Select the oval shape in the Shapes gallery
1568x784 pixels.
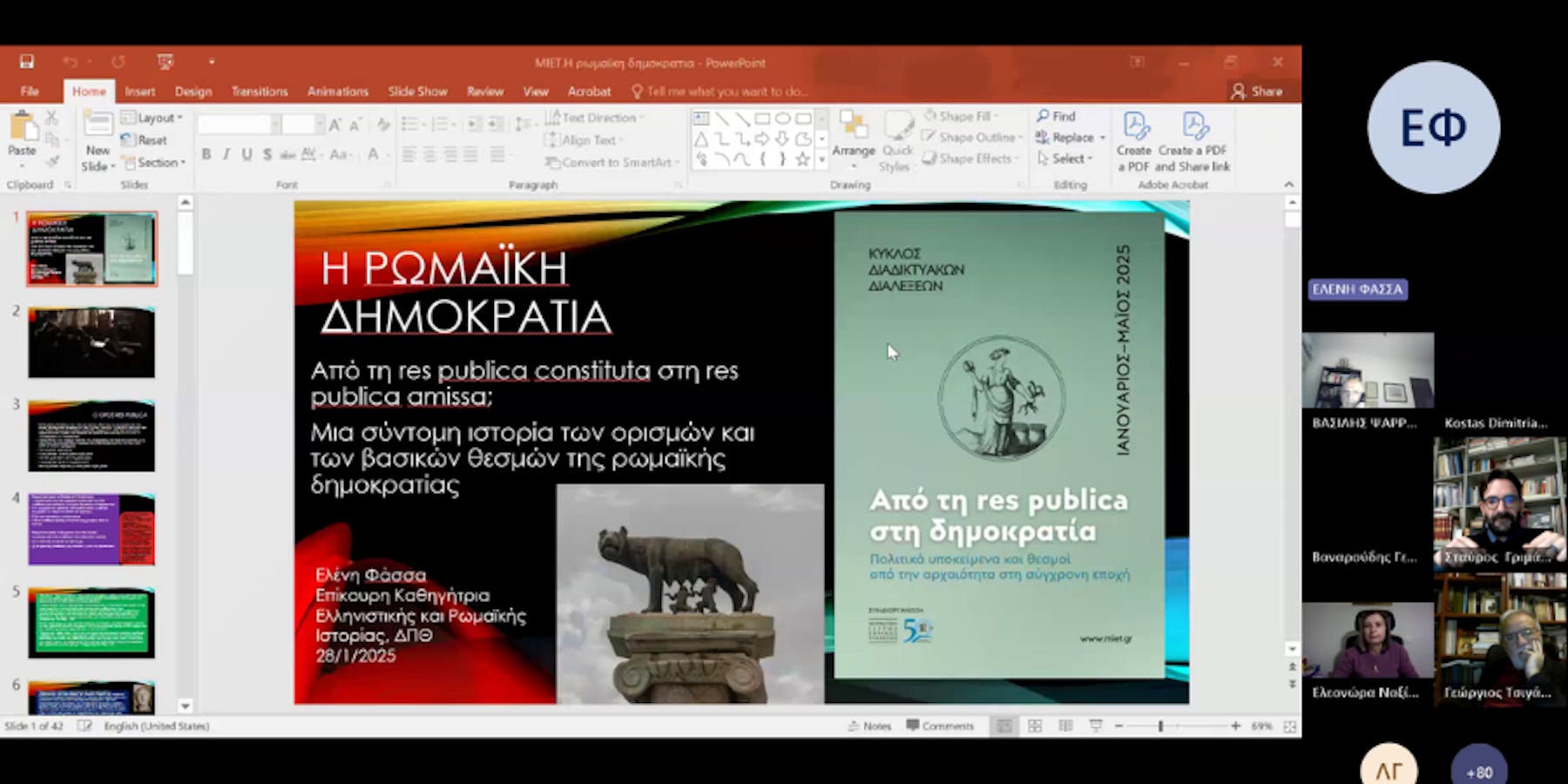pos(782,117)
